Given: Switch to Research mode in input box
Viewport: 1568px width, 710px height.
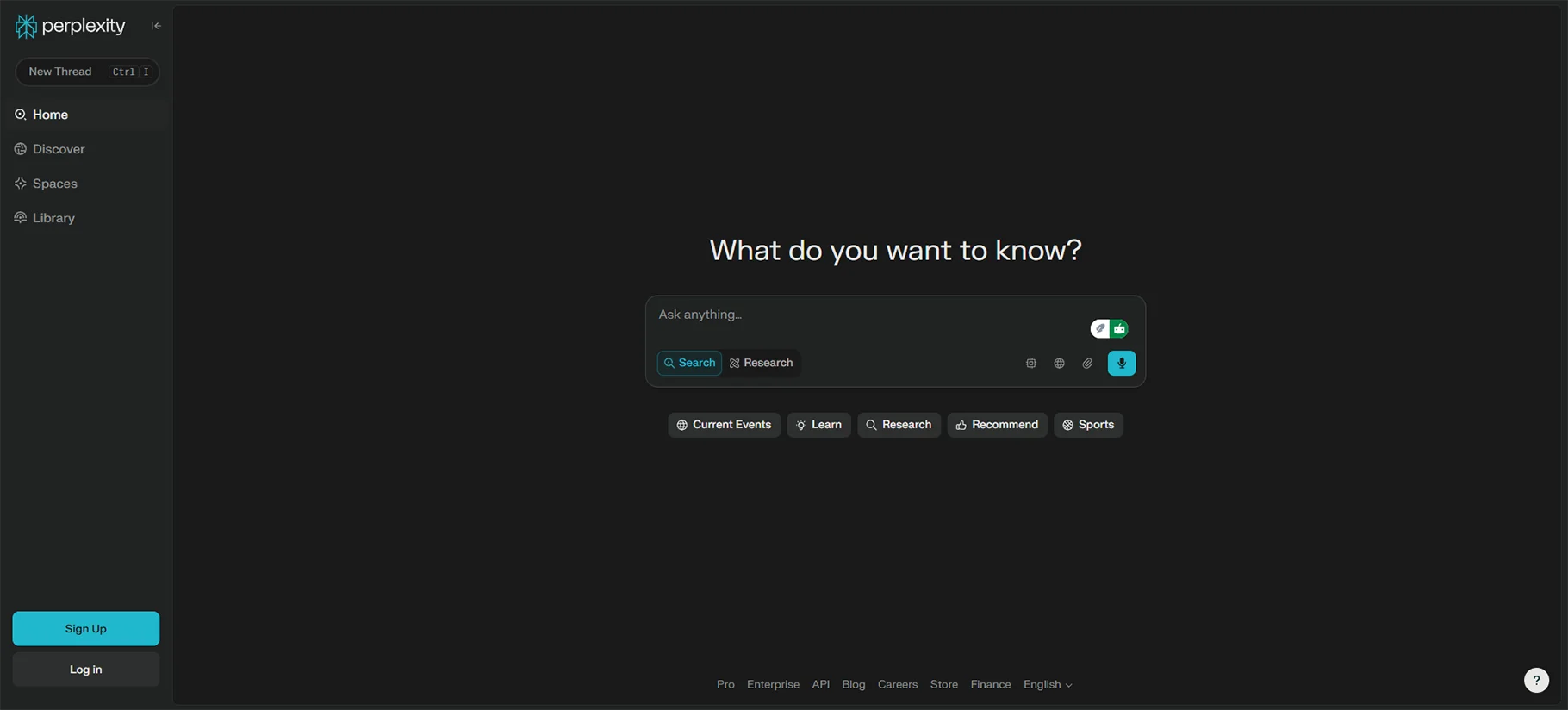Looking at the screenshot, I should tap(762, 363).
